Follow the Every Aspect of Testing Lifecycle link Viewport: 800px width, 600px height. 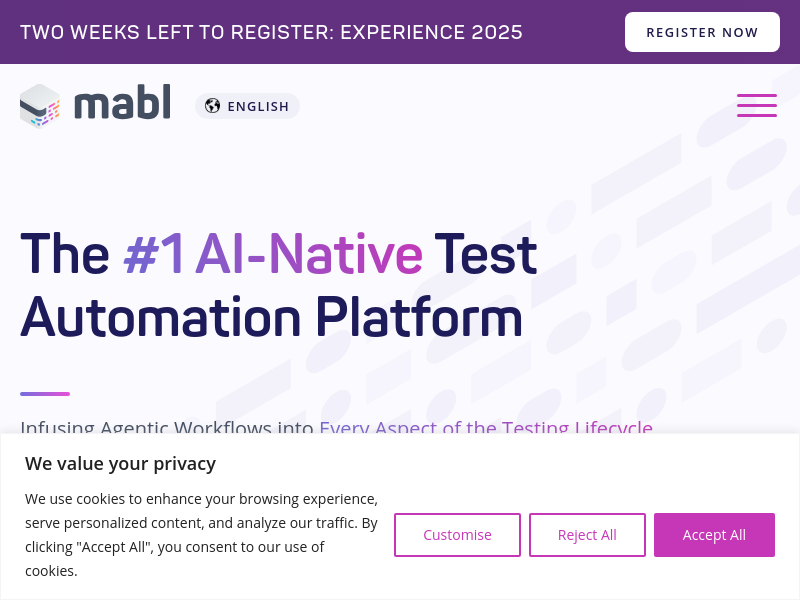point(486,428)
